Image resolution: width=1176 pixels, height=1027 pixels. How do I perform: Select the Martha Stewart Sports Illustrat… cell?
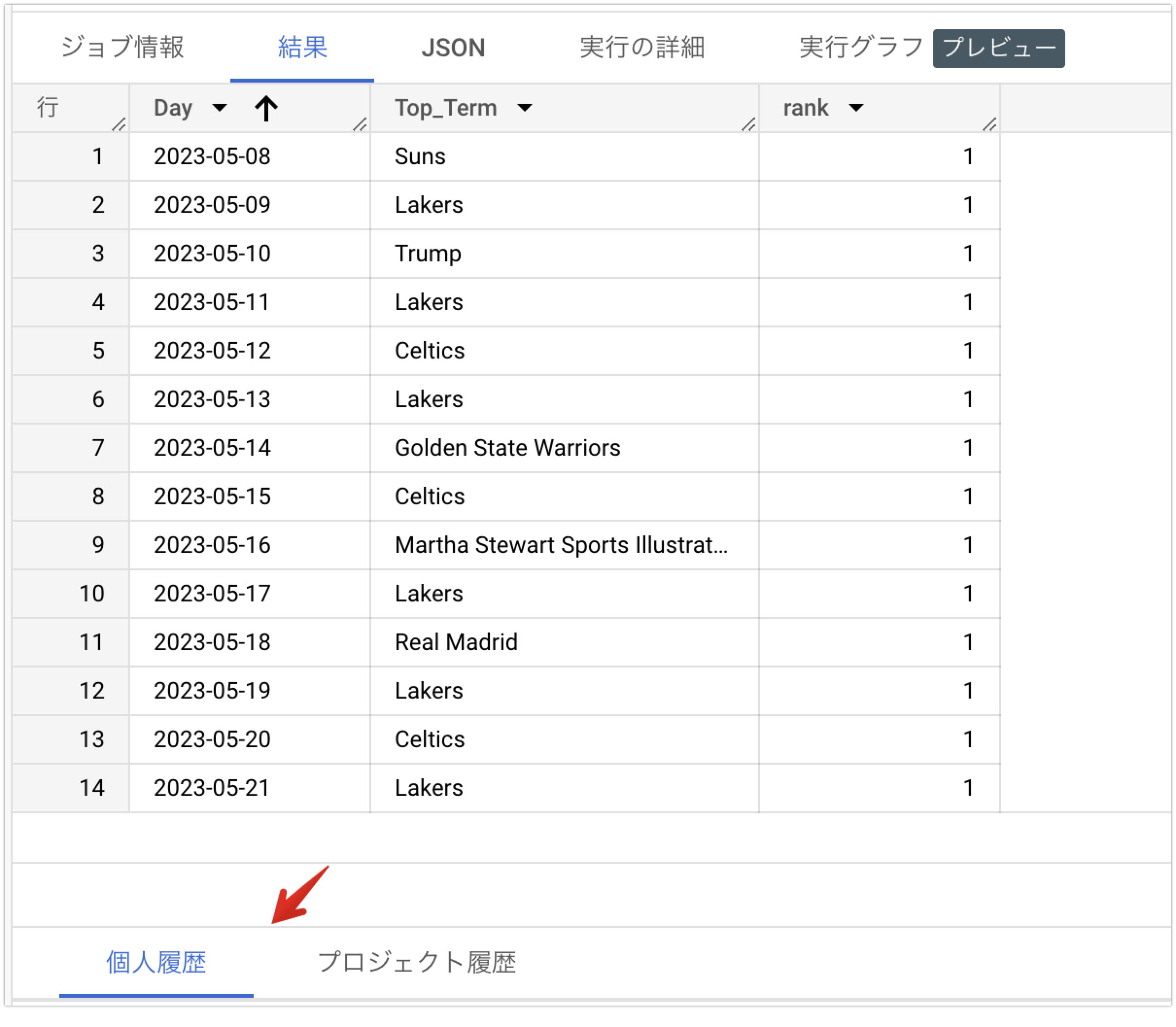click(x=565, y=545)
